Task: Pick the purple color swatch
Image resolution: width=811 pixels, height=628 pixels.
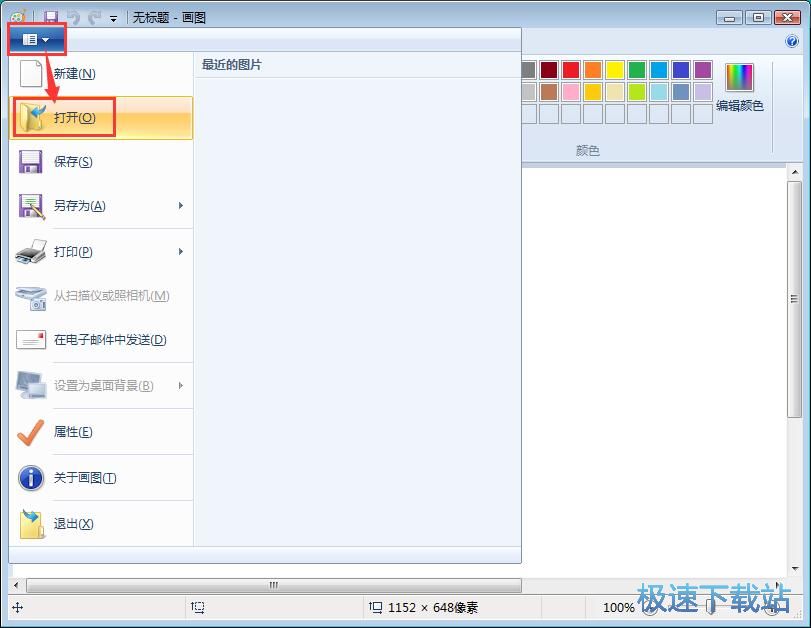Action: tap(703, 69)
